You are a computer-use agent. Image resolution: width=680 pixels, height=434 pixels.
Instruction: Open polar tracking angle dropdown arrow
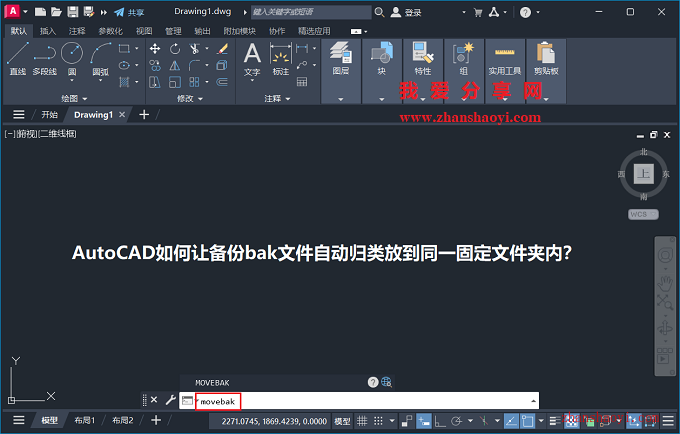470,421
